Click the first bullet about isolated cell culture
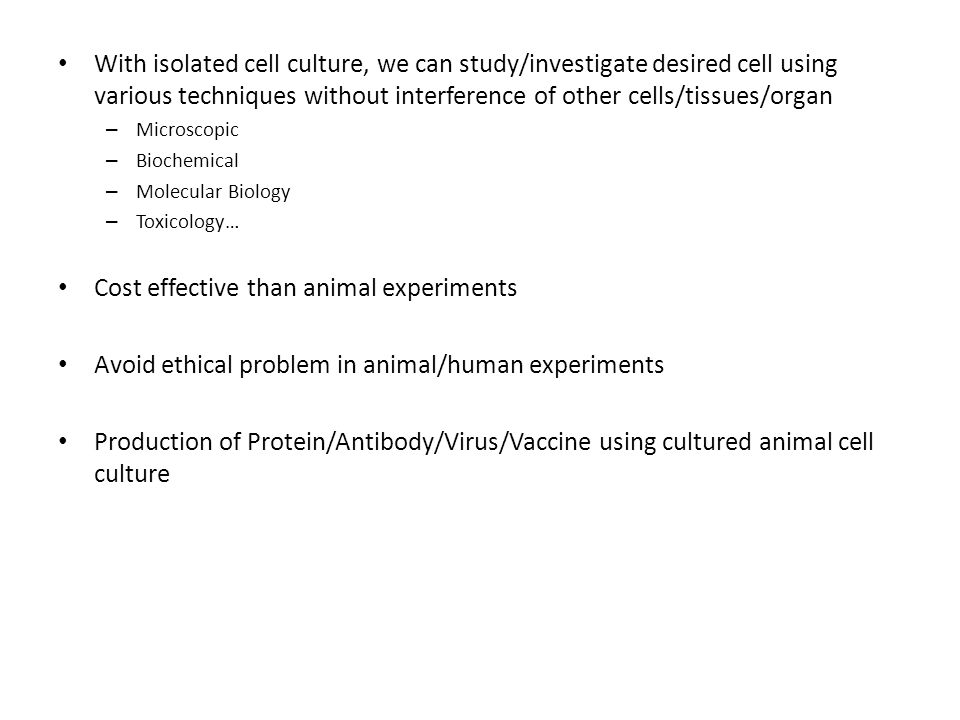960x720 pixels. 465,80
